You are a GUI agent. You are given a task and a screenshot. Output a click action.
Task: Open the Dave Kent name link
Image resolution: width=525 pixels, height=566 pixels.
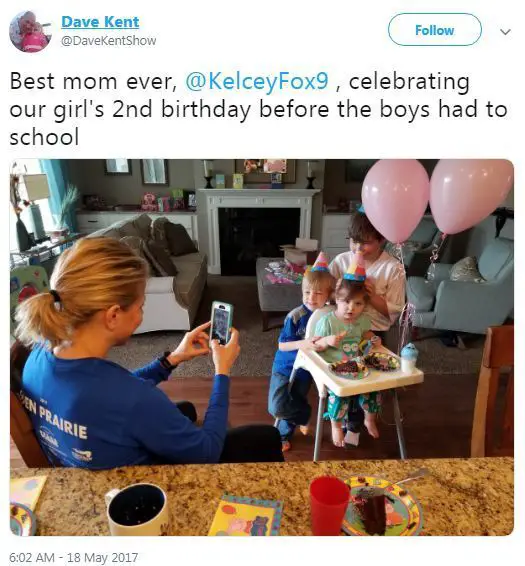coord(100,22)
